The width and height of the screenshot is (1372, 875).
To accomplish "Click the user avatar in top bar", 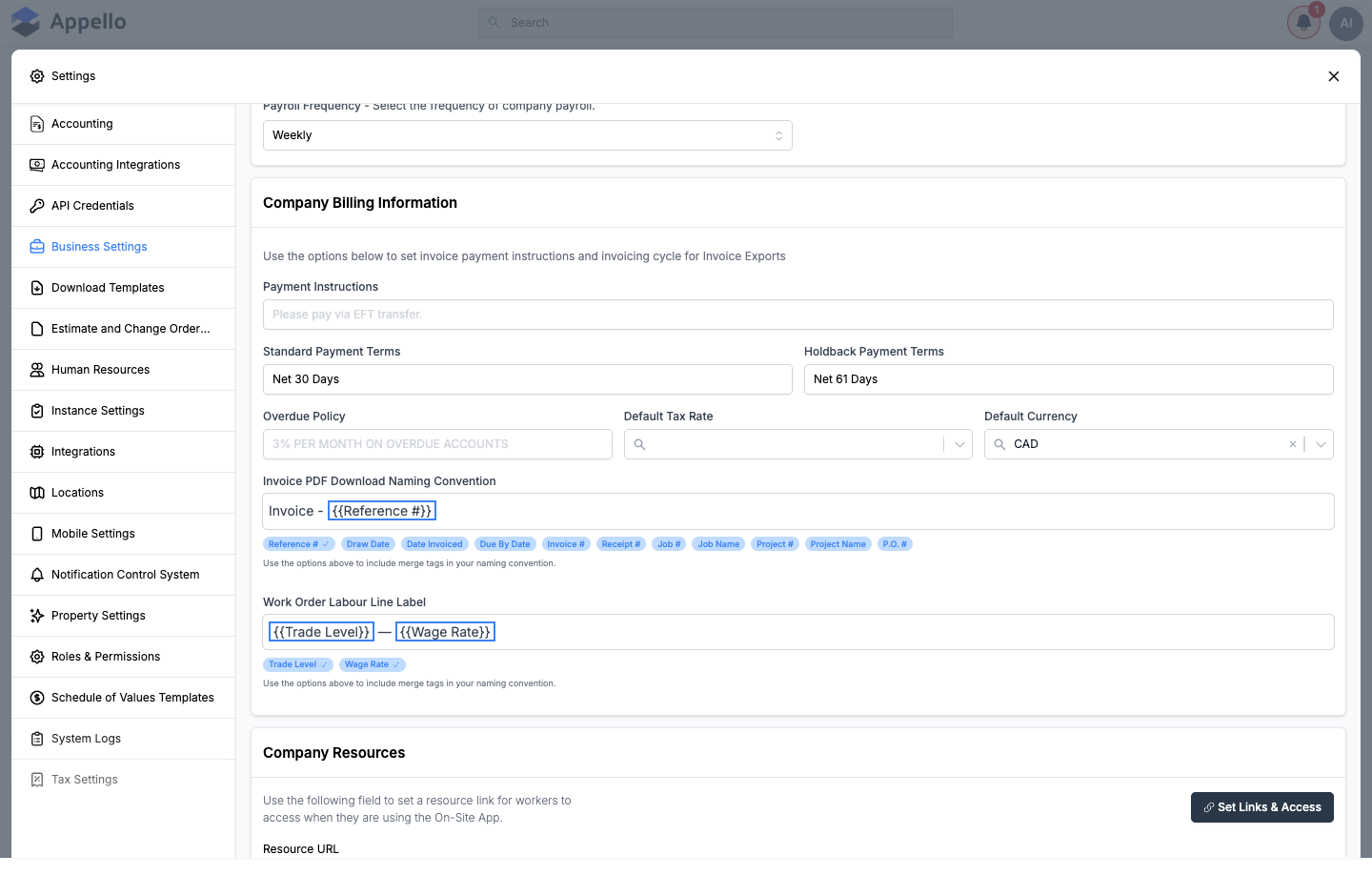I will click(1346, 23).
